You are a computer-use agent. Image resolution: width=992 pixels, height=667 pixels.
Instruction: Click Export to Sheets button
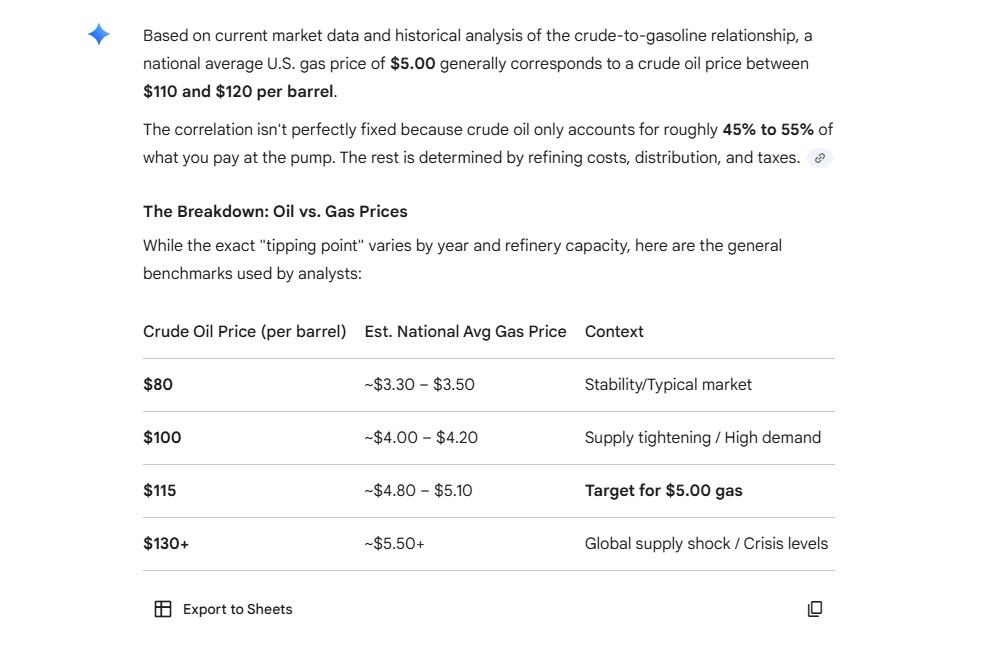click(x=224, y=609)
